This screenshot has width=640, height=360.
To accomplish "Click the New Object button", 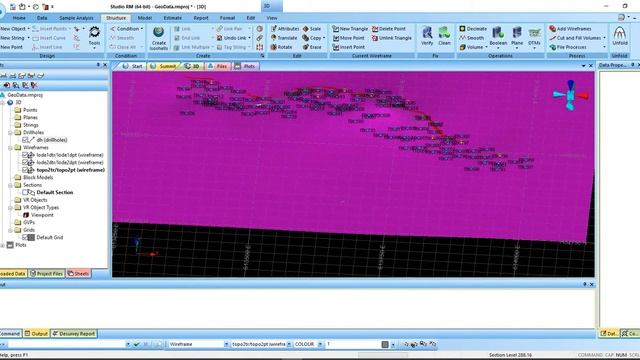I will (x=15, y=29).
